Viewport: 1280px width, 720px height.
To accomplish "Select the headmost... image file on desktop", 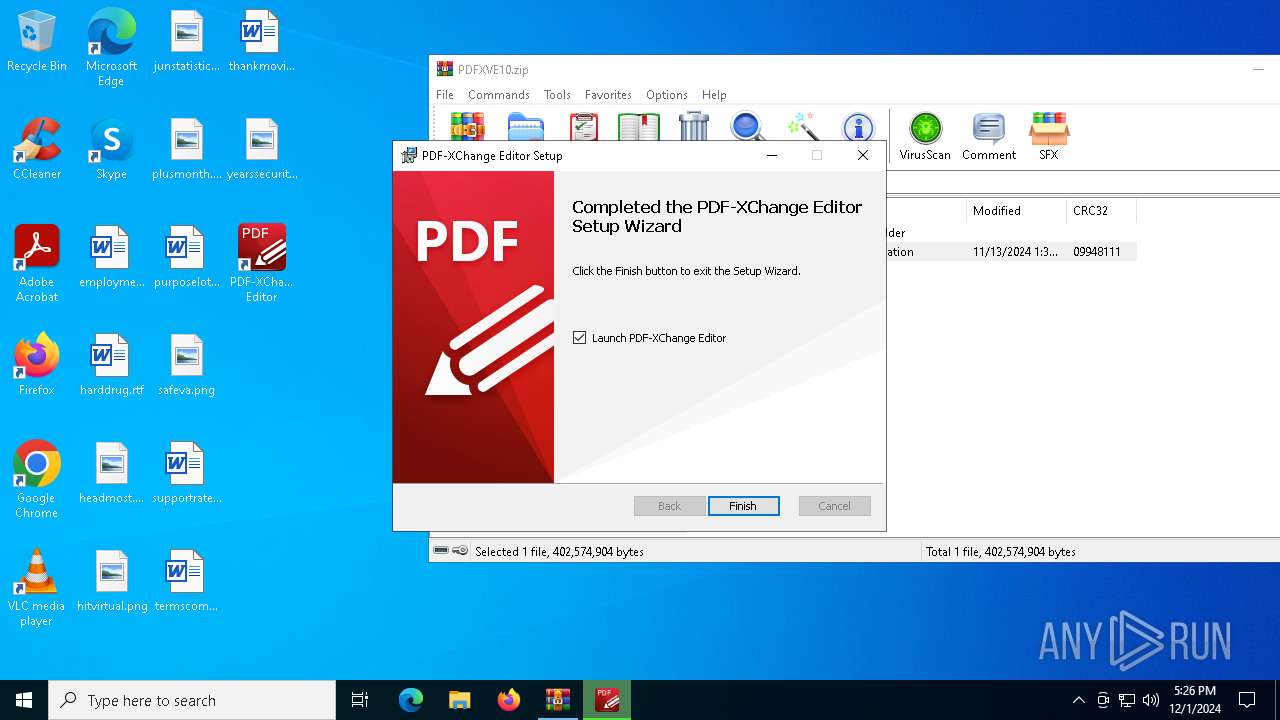I will click(x=111, y=473).
